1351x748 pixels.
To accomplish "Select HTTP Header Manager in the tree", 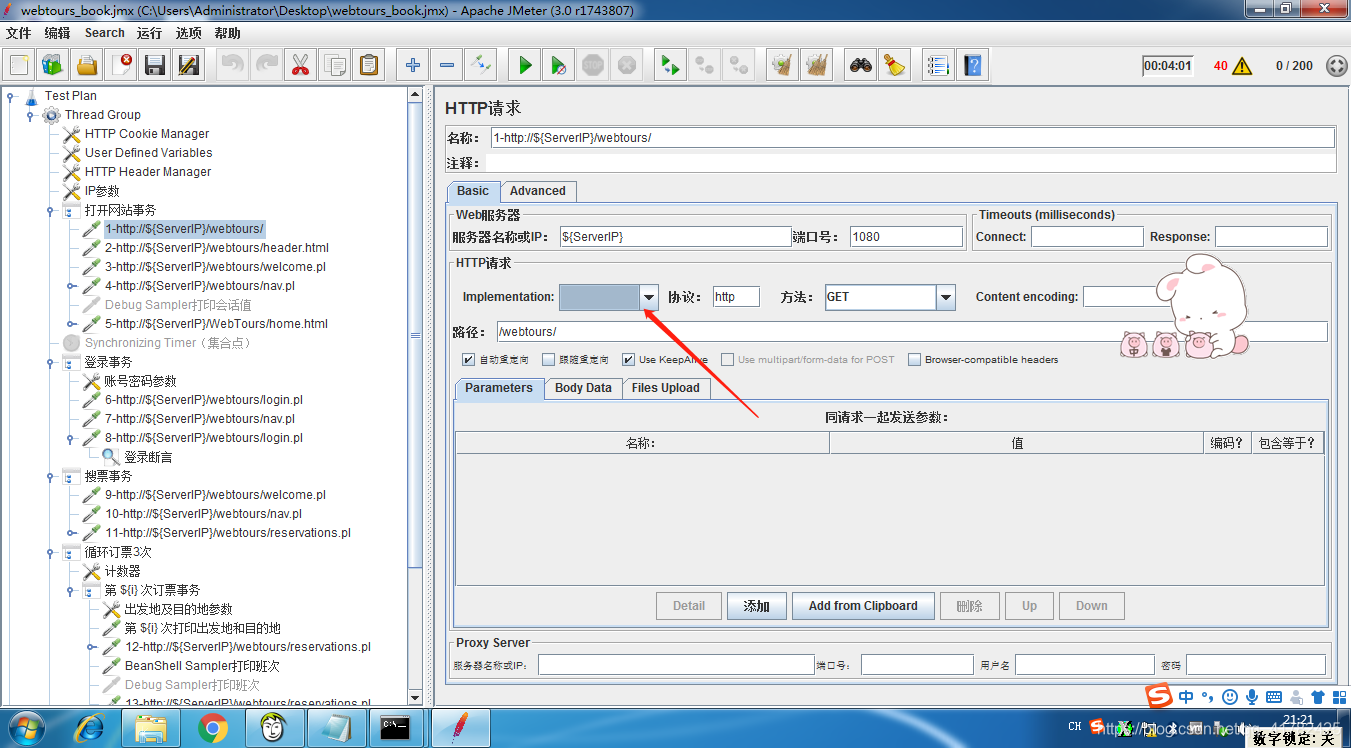I will 148,172.
